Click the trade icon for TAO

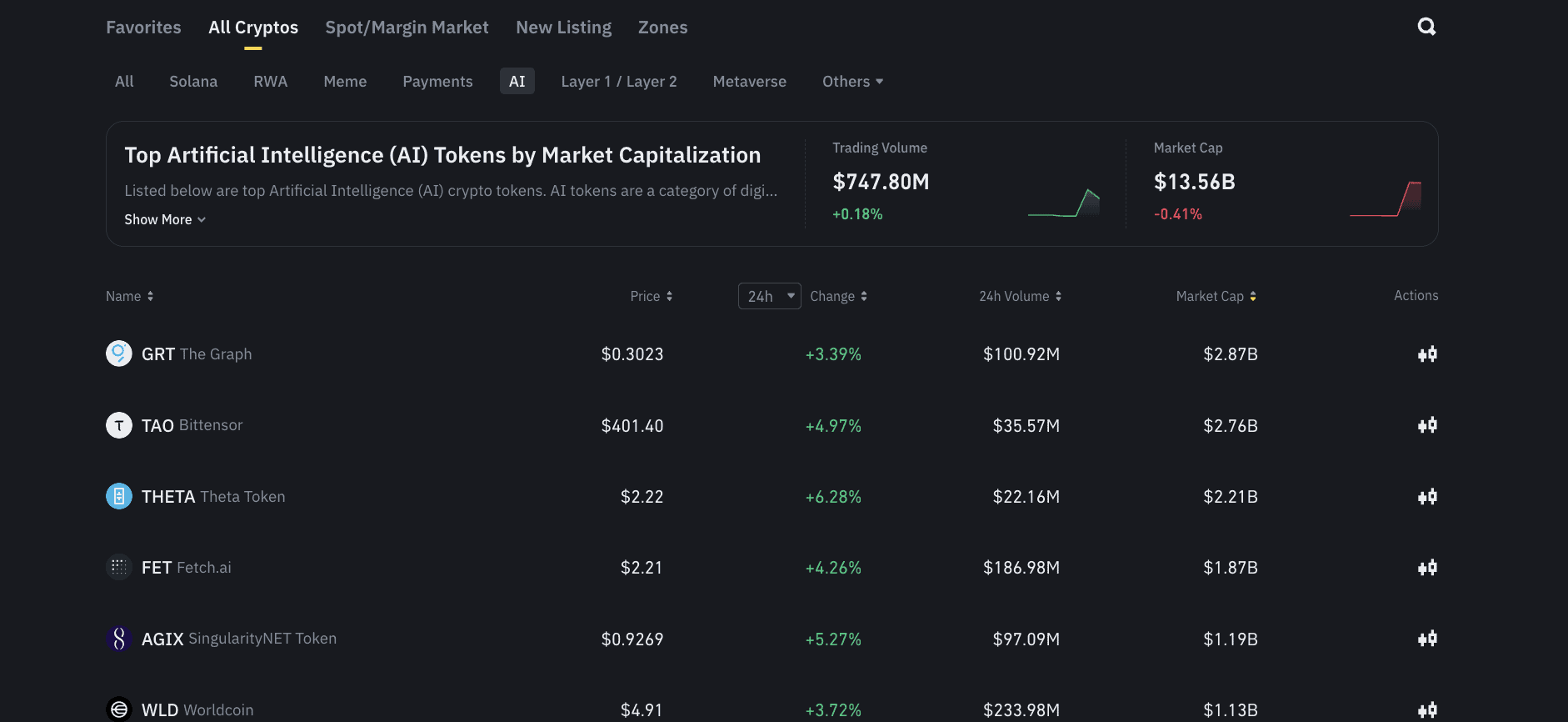pos(1427,425)
